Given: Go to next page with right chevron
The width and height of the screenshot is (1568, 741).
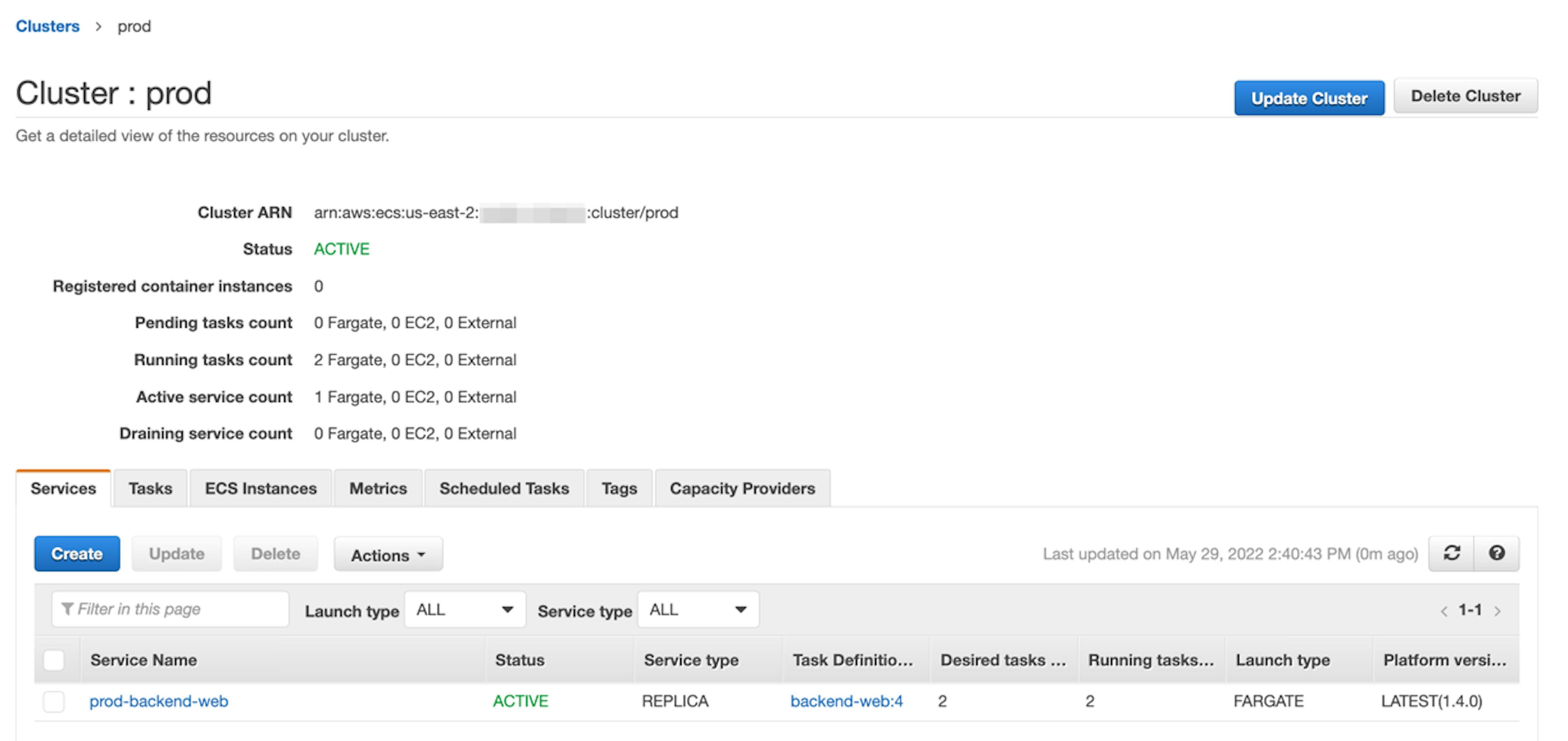Looking at the screenshot, I should point(1498,610).
